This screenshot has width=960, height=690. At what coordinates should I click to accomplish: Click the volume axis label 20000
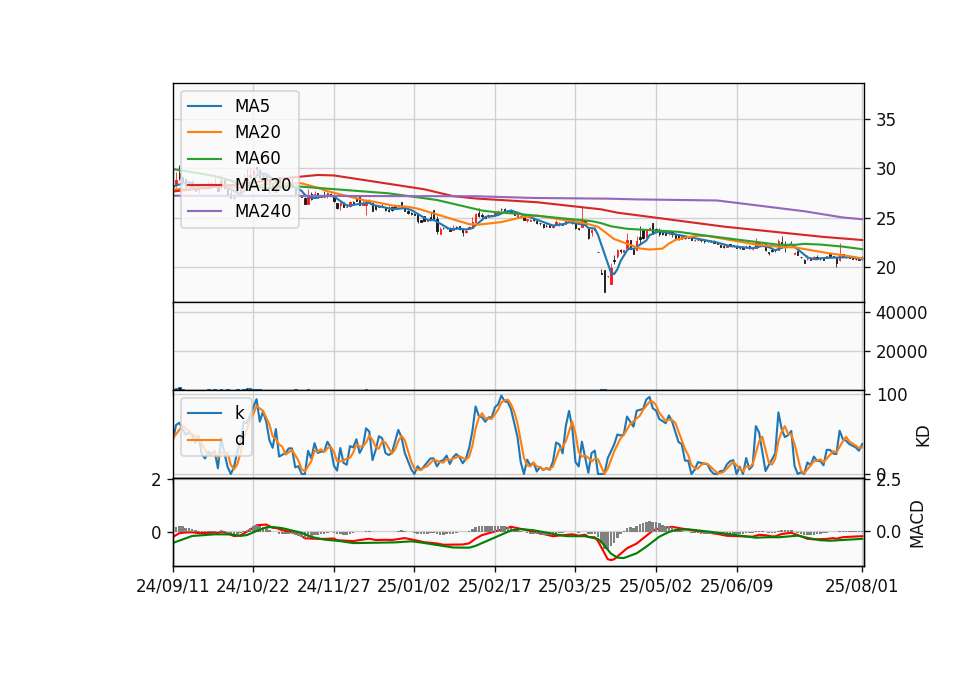(902, 352)
